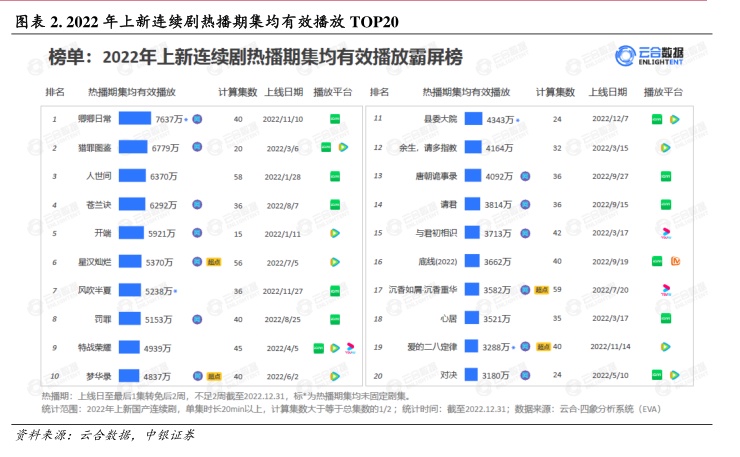Click the iQIYI icon in the 心居 row

tap(665, 319)
